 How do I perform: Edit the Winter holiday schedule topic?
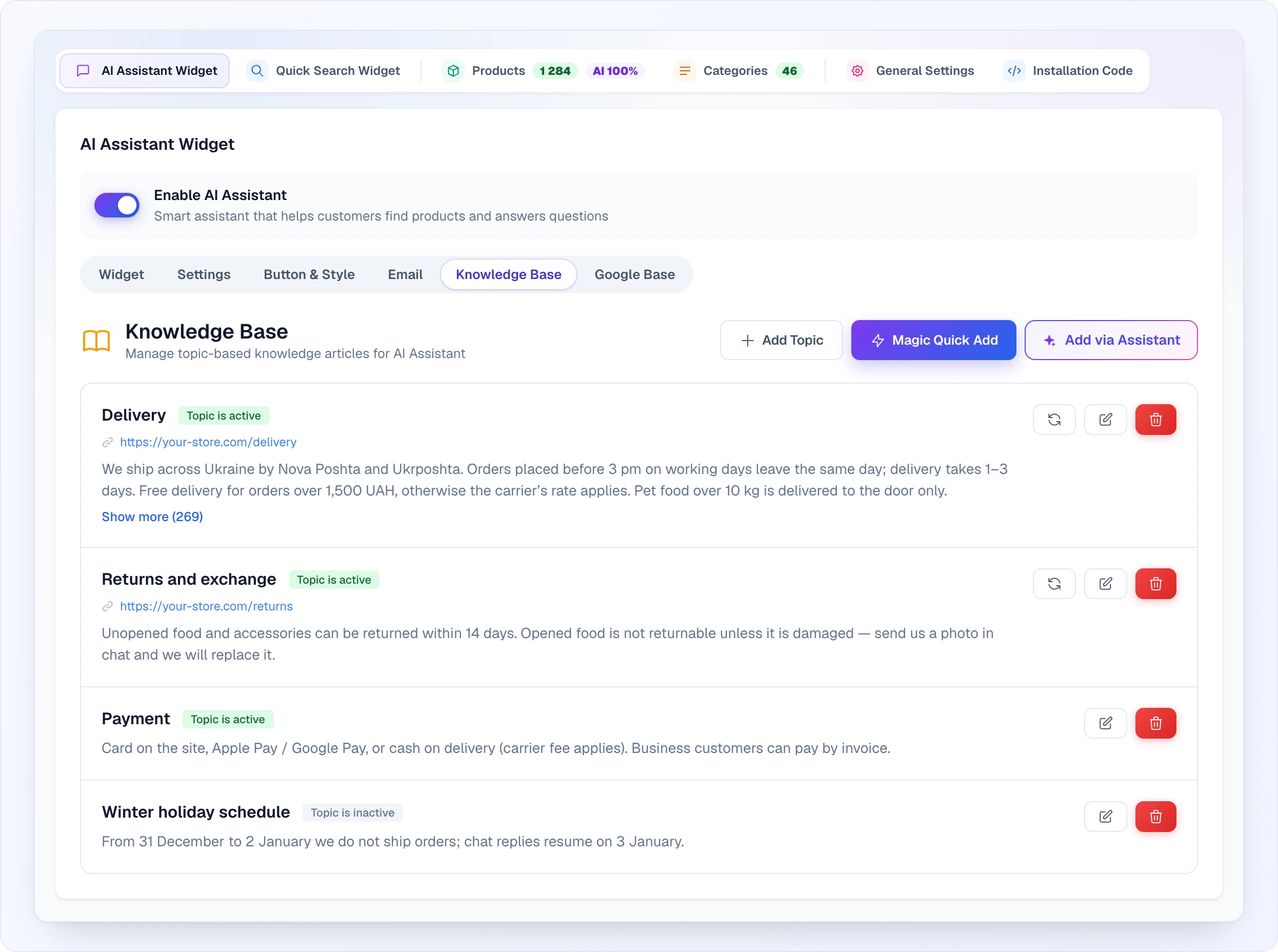click(1105, 817)
